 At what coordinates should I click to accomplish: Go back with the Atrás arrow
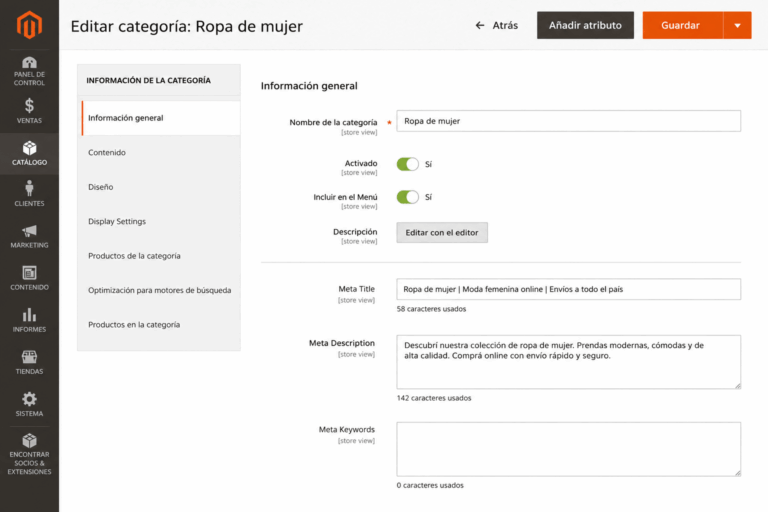[x=497, y=25]
